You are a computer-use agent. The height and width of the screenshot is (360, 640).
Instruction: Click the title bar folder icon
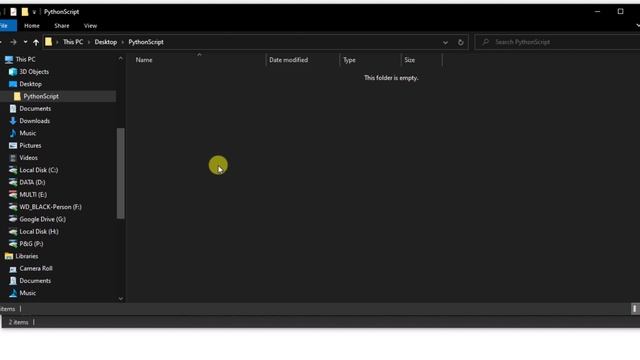[x=24, y=12]
